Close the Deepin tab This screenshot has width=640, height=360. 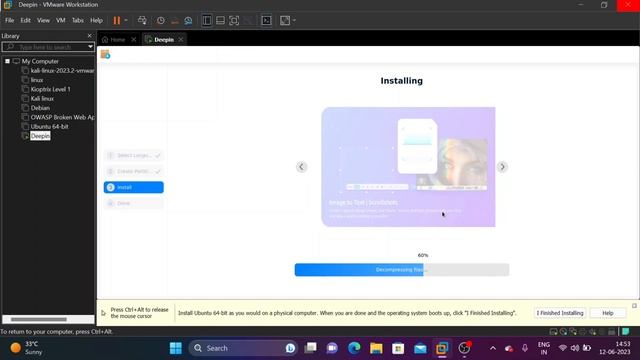point(180,40)
